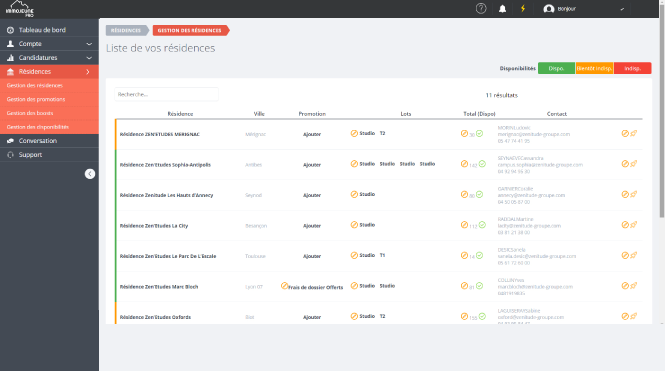Edit residence icon at right of Marc Bloch row
665x371 pixels.
tap(625, 286)
